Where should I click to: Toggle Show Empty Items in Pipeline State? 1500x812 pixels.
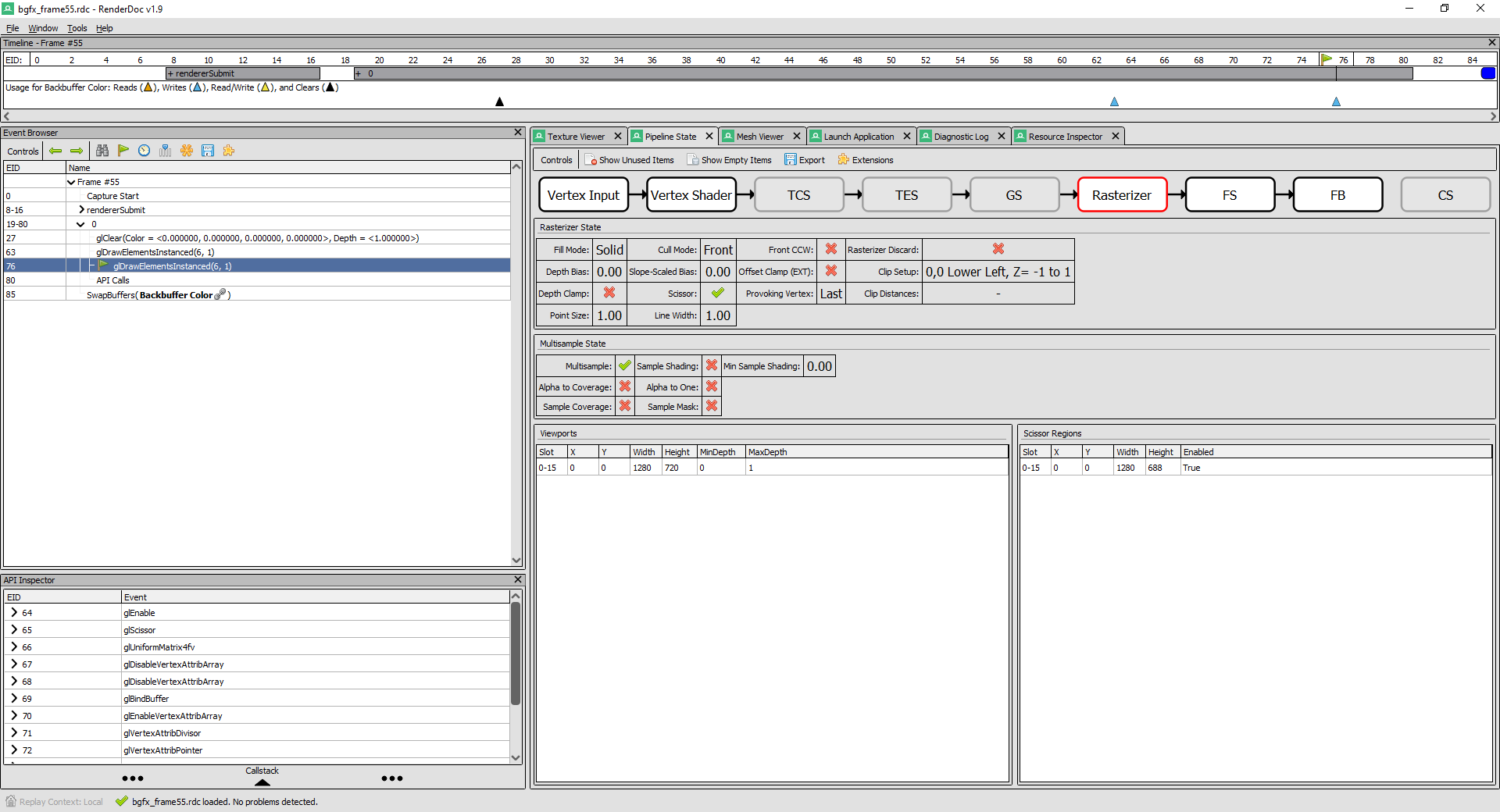click(729, 159)
